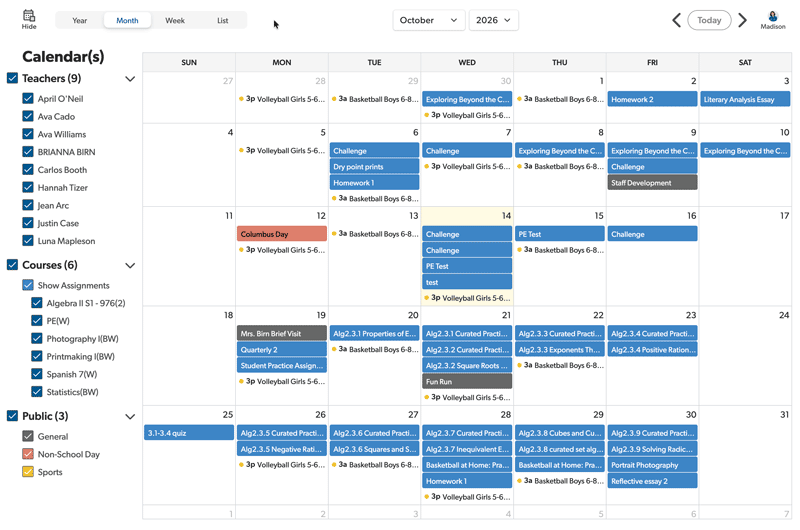
Task: Uncheck Hannah Tizer teacher
Action: point(28,187)
